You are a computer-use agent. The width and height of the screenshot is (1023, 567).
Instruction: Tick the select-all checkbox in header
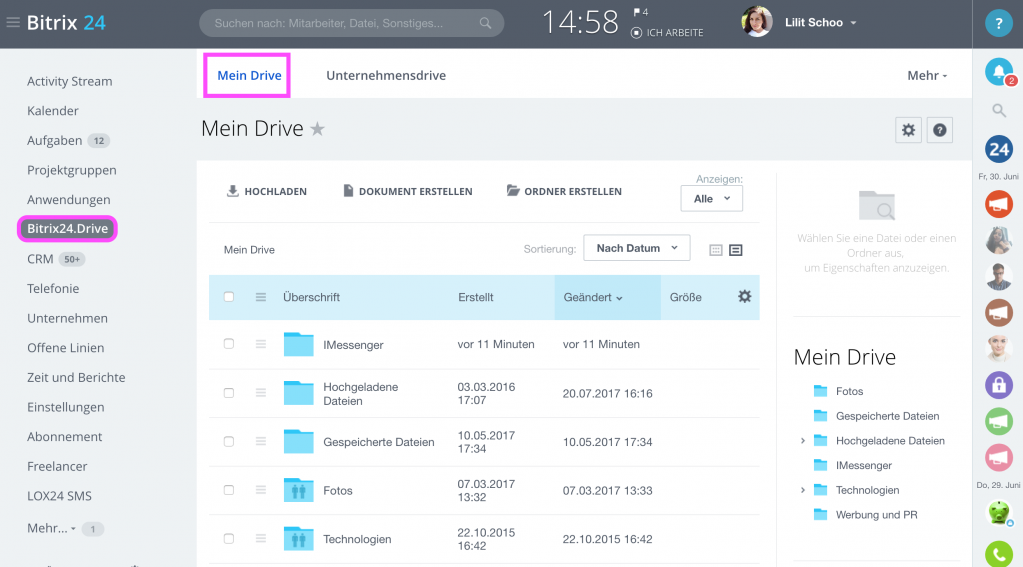point(228,297)
